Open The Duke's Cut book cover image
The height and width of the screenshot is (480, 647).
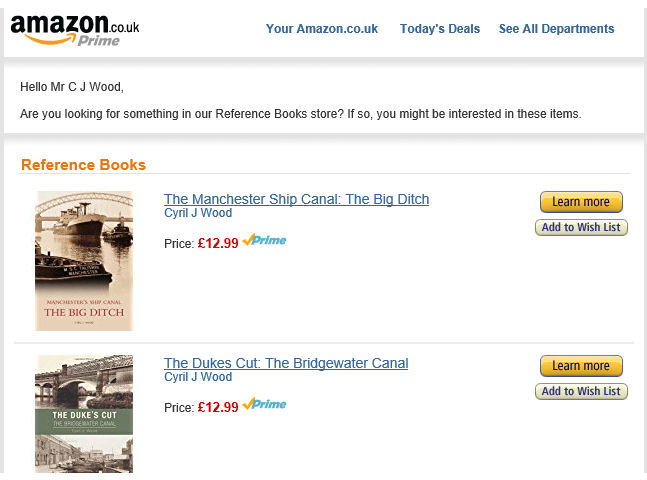tap(84, 414)
